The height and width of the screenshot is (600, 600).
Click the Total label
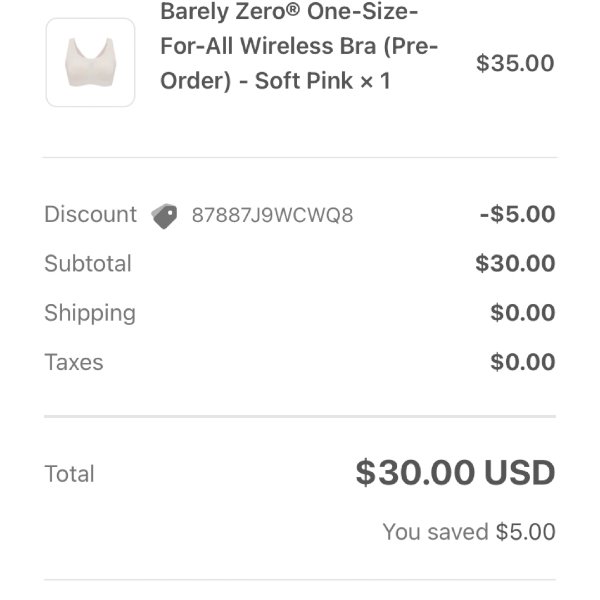click(x=69, y=474)
